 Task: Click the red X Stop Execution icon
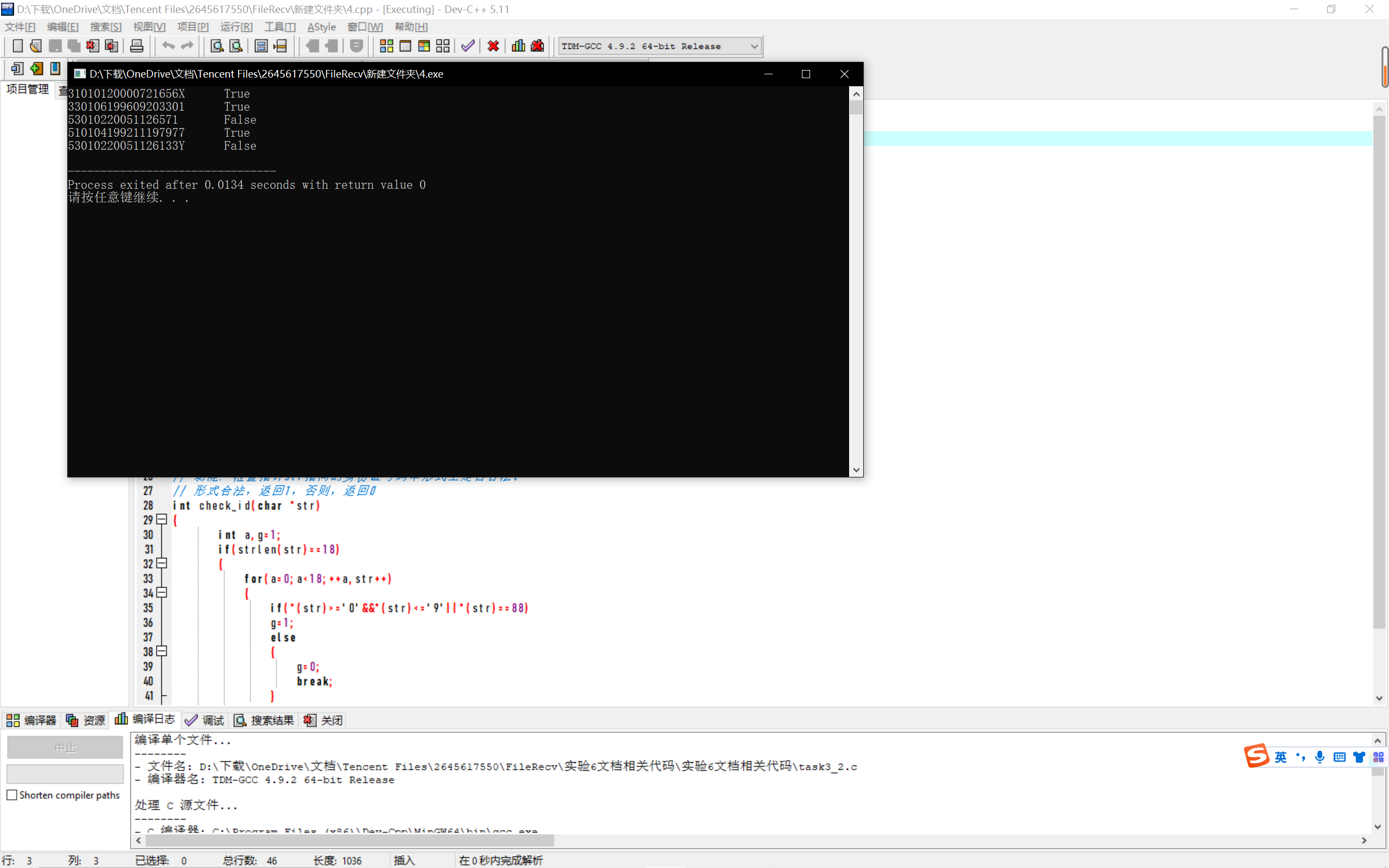[x=493, y=46]
